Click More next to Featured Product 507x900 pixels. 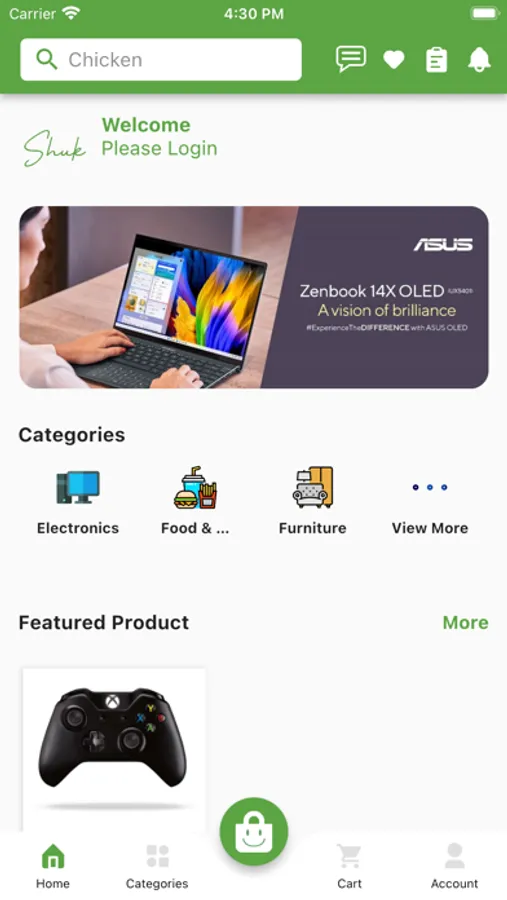(x=465, y=622)
